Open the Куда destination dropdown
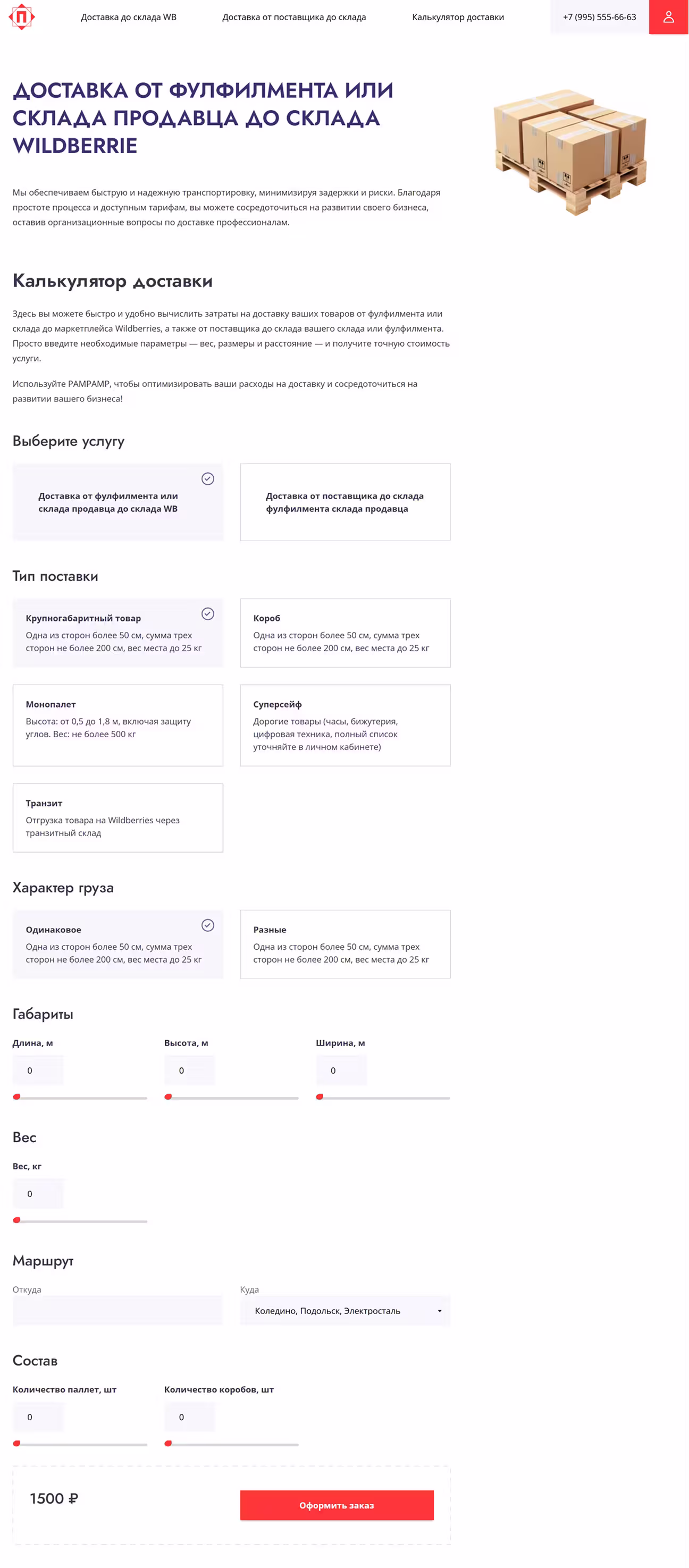Screen dimensions: 689x1568 click(345, 1311)
